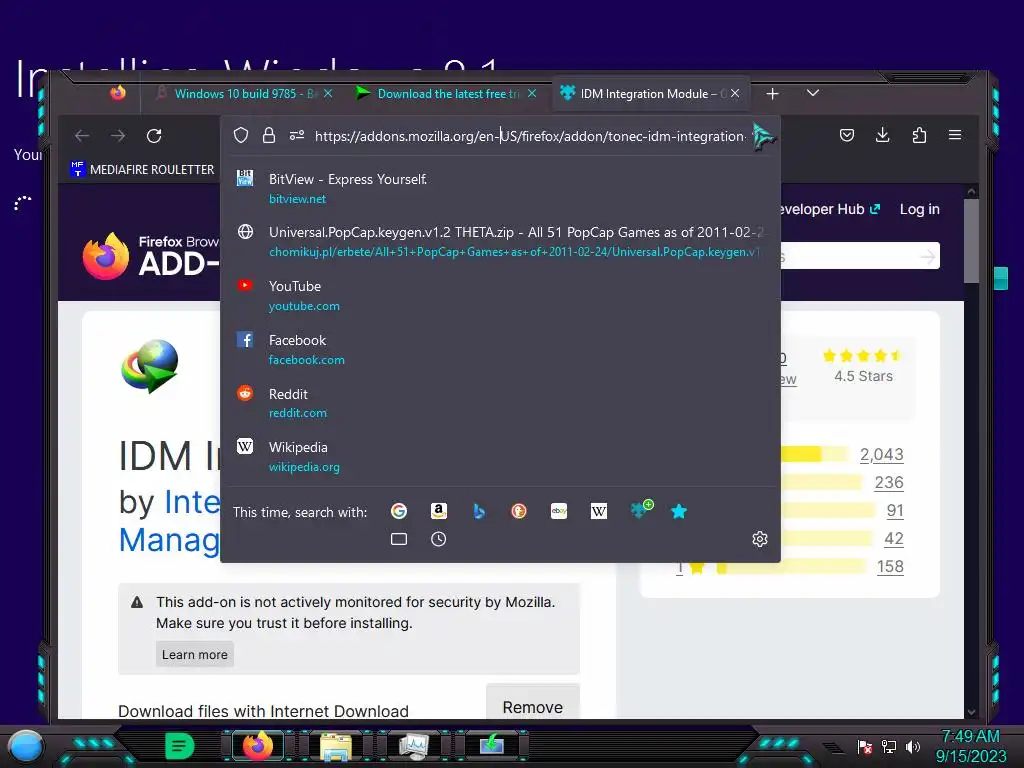Select the Wikipedia suggestion
Screen dimensions: 1024x768
(500, 456)
